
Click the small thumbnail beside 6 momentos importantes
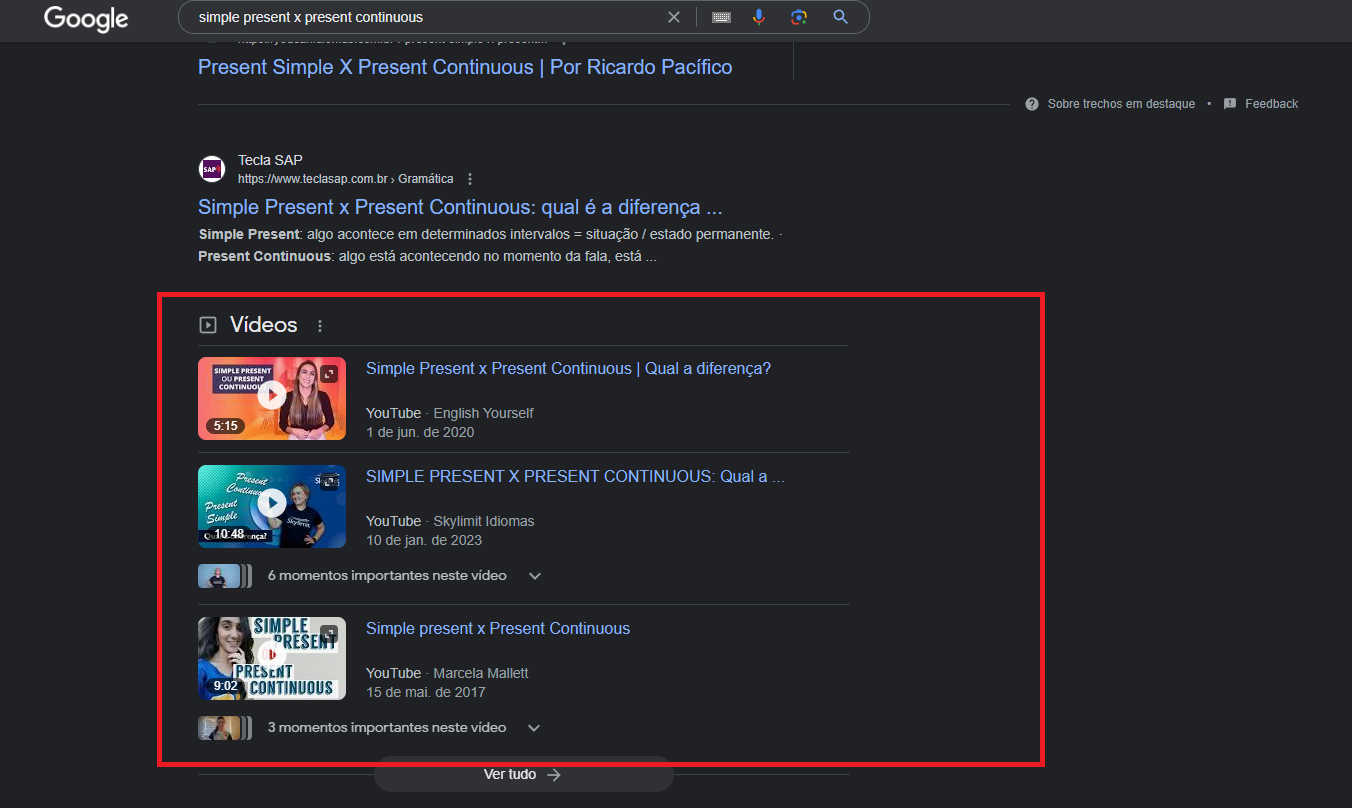[x=224, y=576]
